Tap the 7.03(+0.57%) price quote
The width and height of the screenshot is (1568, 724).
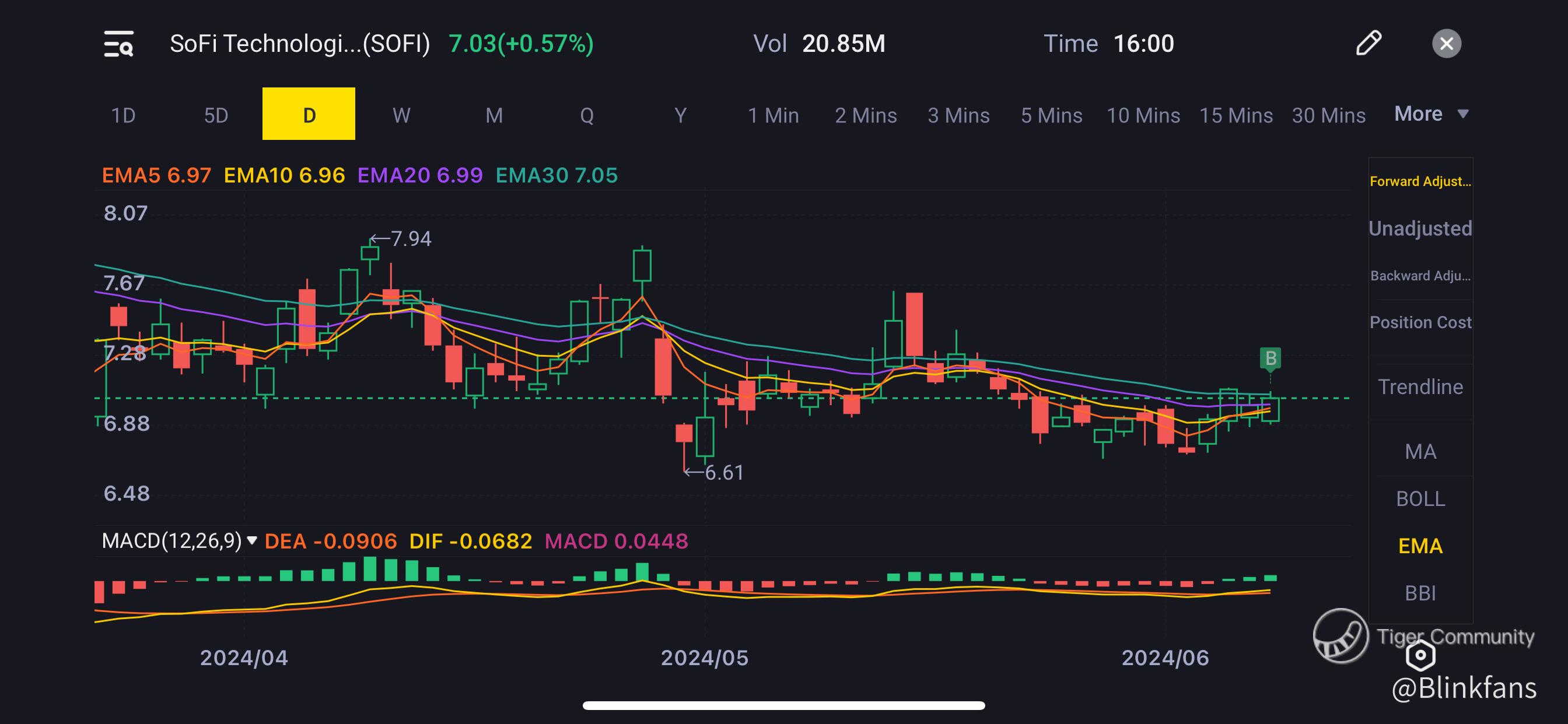[521, 44]
